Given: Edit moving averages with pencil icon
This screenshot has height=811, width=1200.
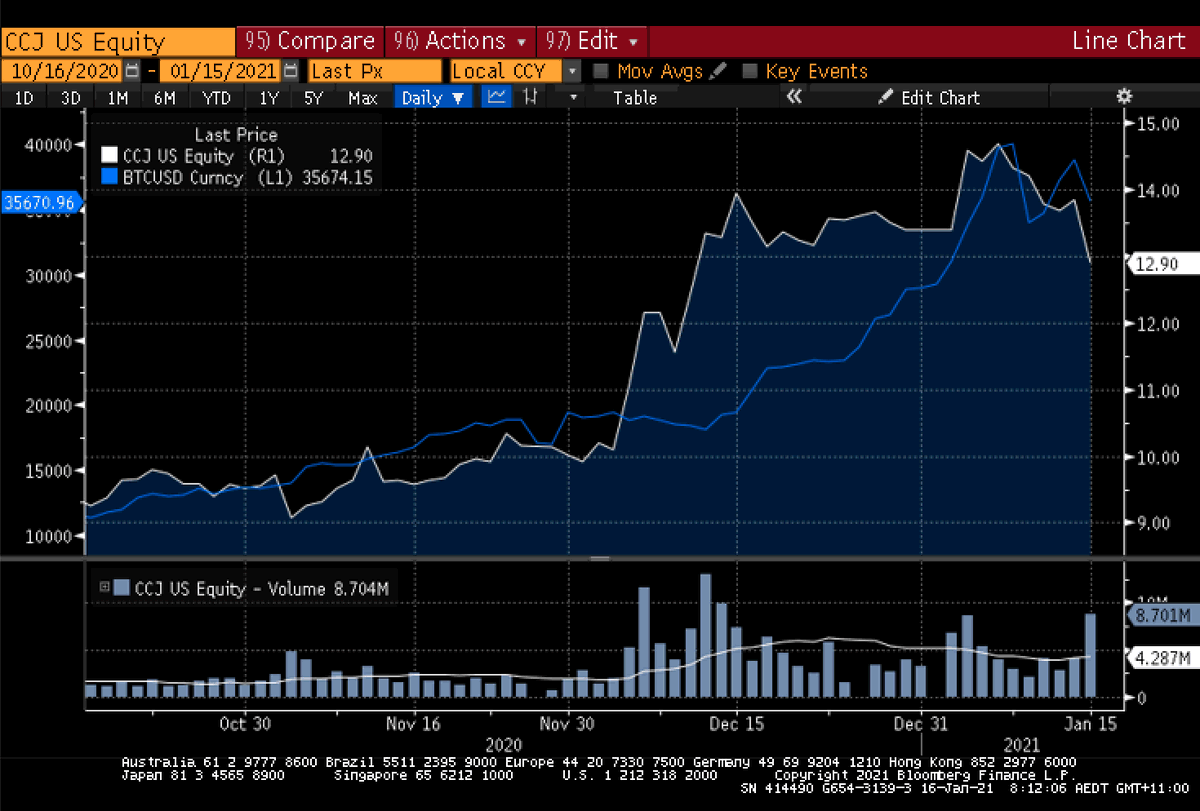Looking at the screenshot, I should point(719,71).
